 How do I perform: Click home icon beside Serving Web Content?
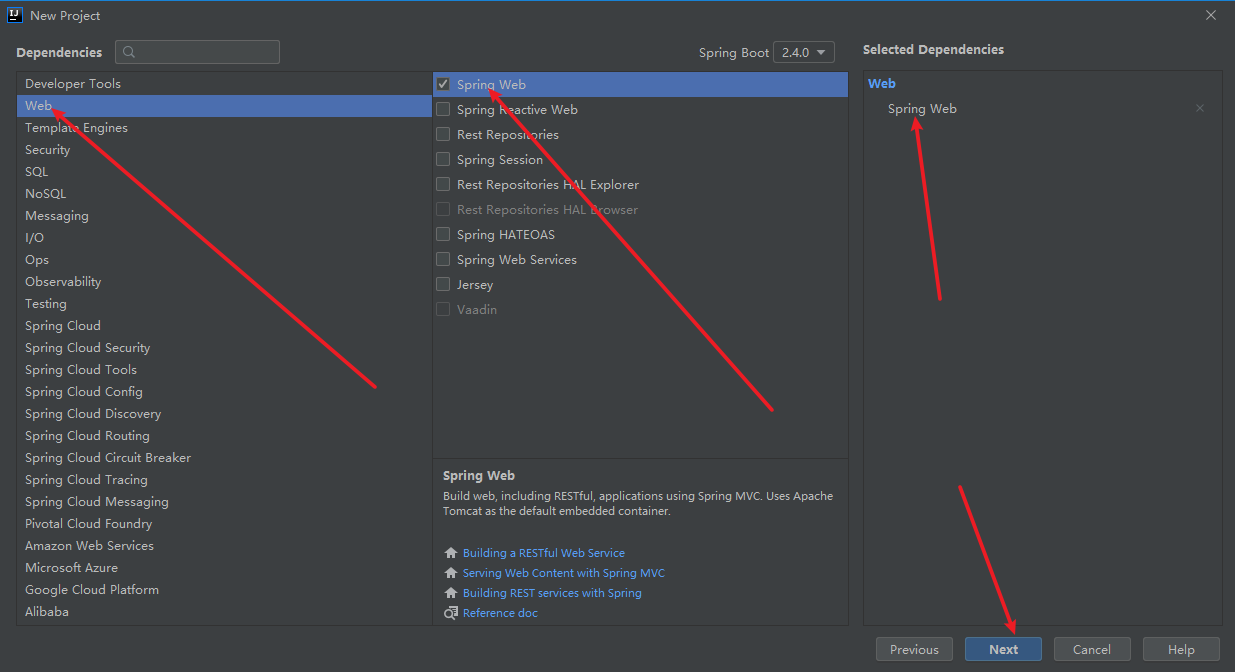pos(451,573)
